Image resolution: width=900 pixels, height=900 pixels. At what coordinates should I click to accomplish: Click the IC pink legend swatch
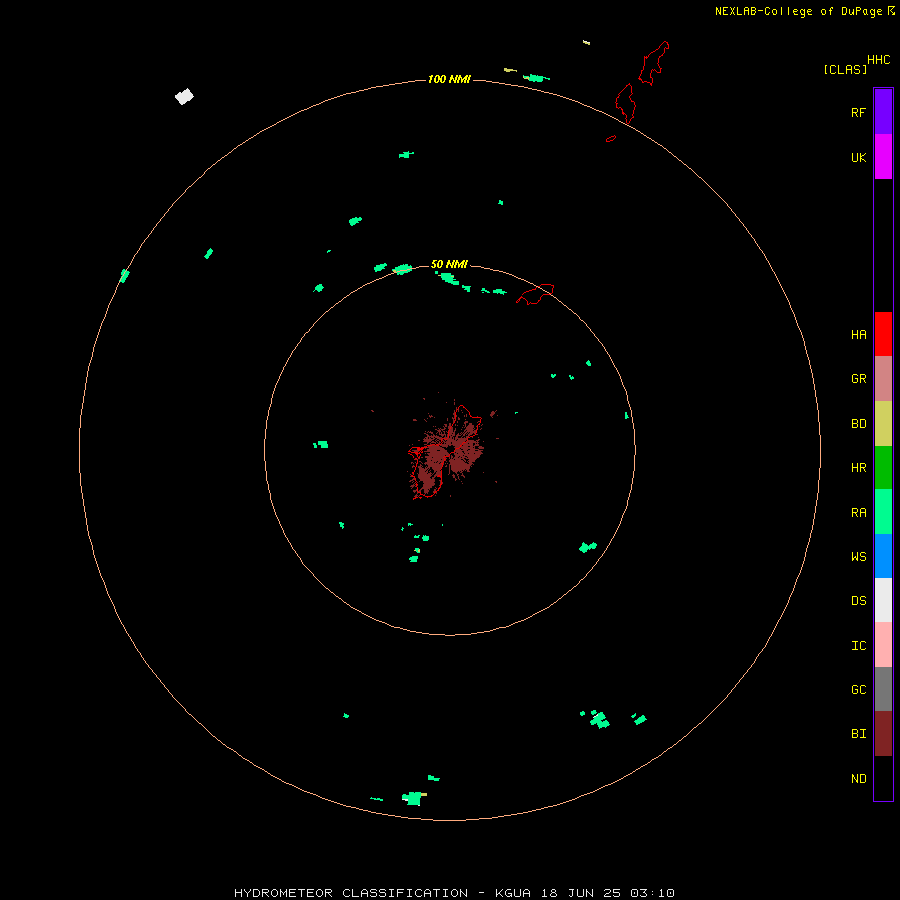point(883,645)
